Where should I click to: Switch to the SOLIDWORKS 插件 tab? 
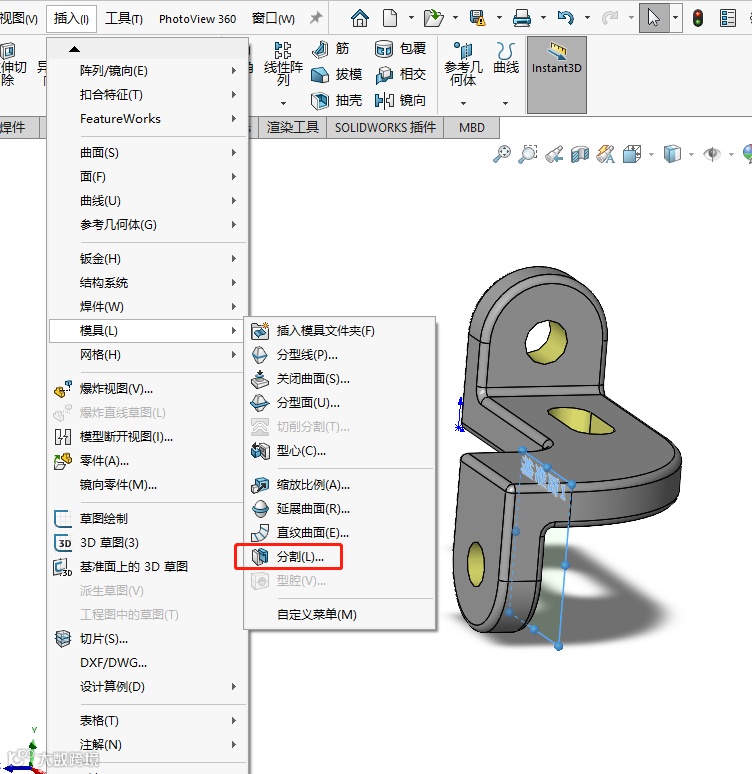tap(385, 127)
